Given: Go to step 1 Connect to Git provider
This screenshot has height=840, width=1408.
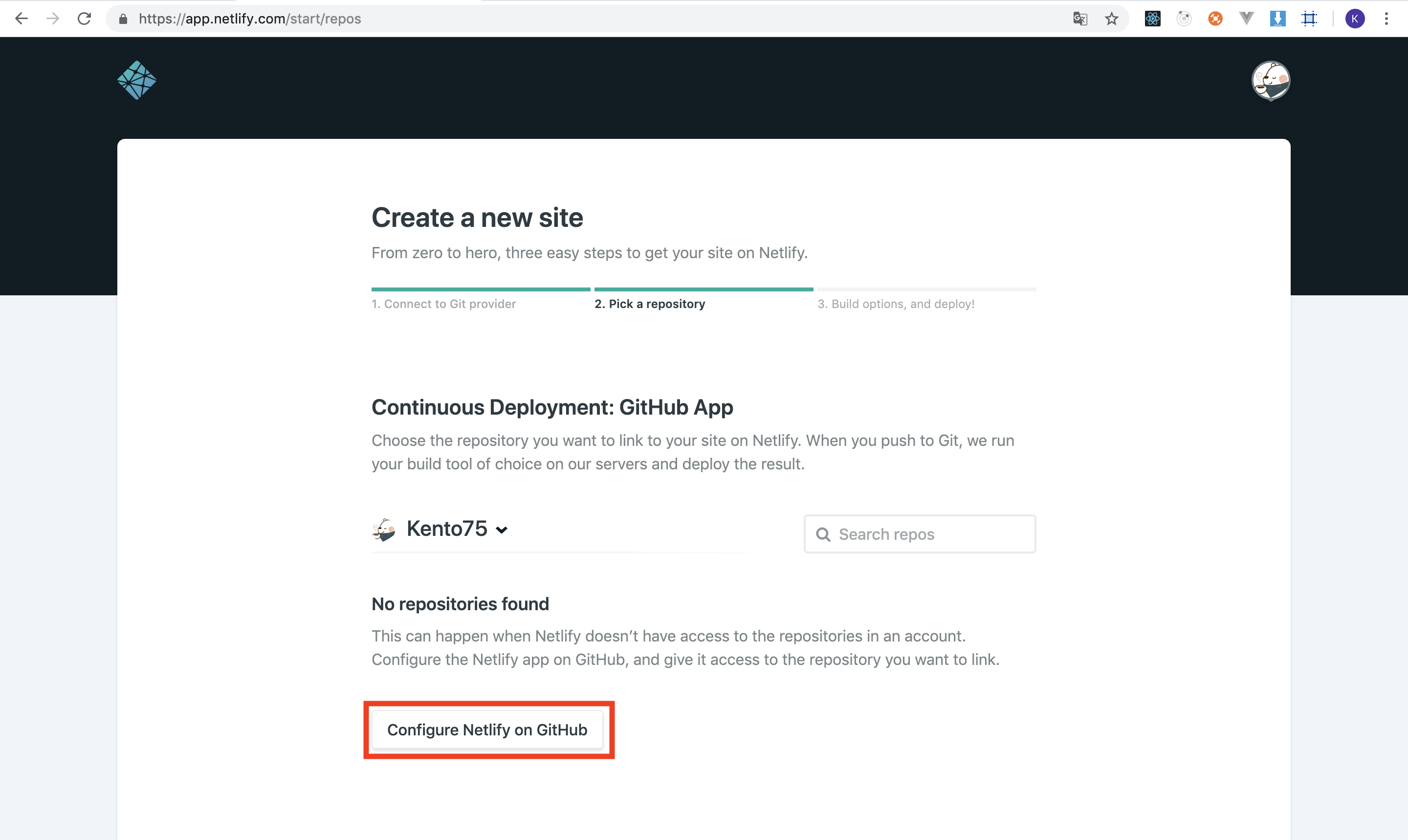Looking at the screenshot, I should tap(444, 304).
